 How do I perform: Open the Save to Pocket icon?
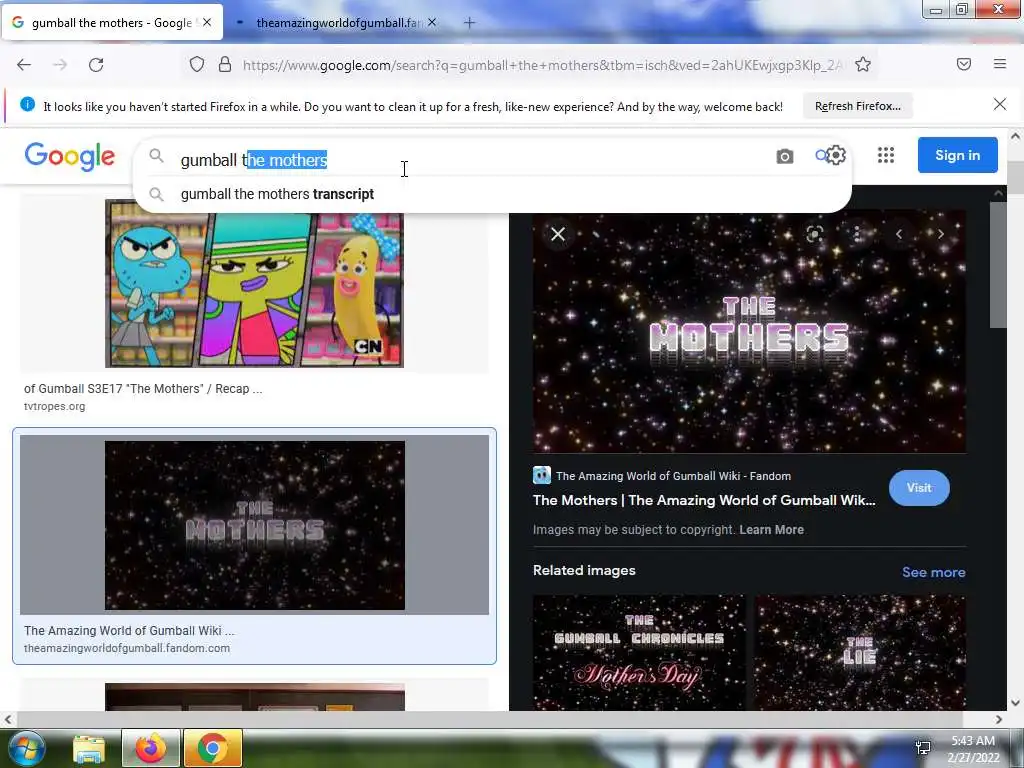(964, 64)
